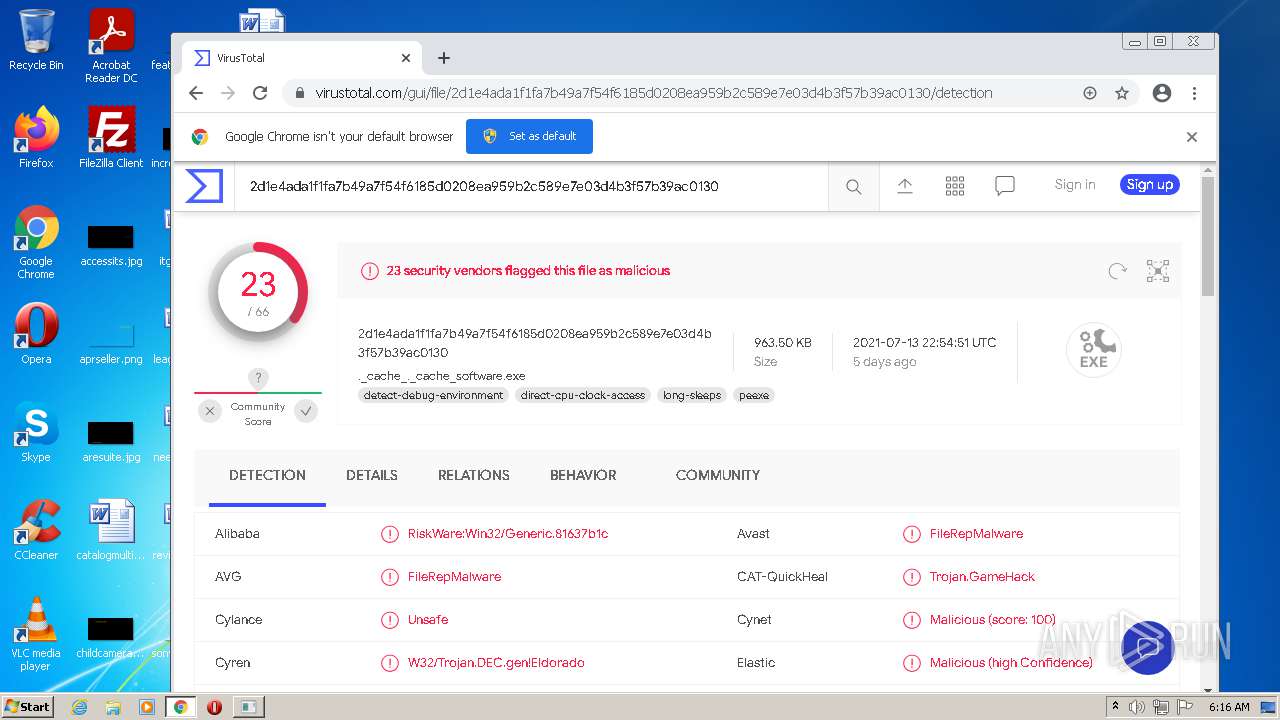1280x720 pixels.
Task: Click the Sign up button
Action: [x=1149, y=185]
